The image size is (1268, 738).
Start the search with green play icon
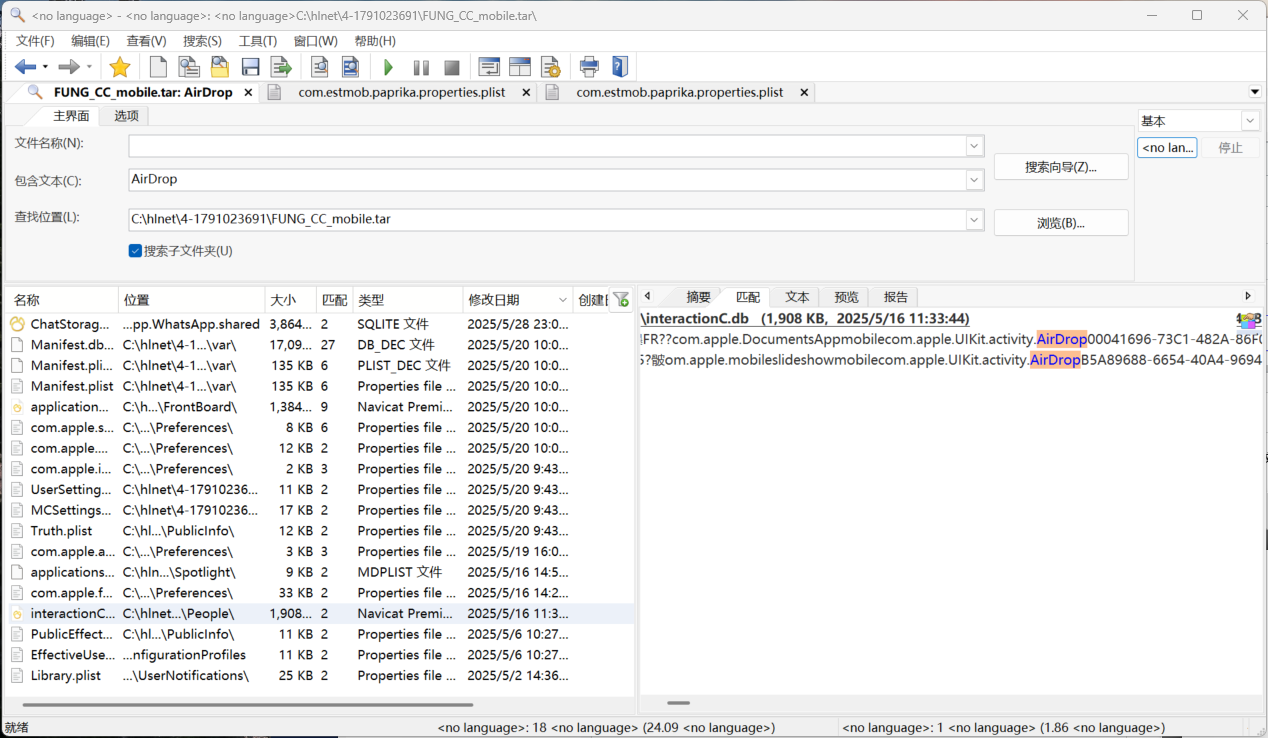pos(388,68)
